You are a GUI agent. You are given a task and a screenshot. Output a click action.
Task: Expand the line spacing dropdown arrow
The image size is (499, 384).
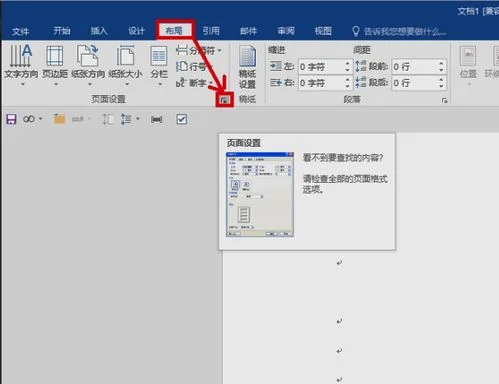[138, 119]
